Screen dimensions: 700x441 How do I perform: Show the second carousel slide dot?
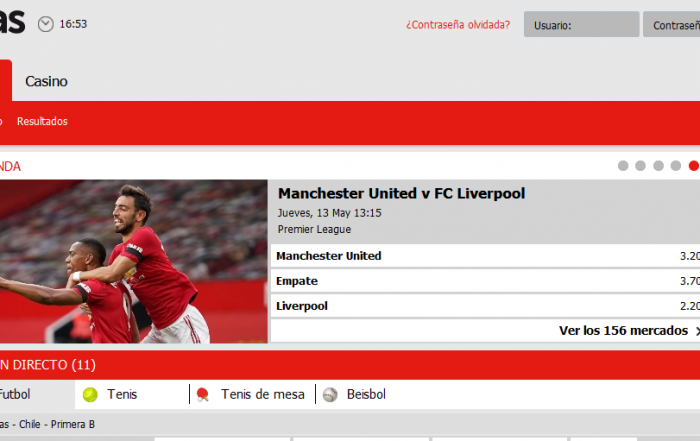[x=640, y=166]
